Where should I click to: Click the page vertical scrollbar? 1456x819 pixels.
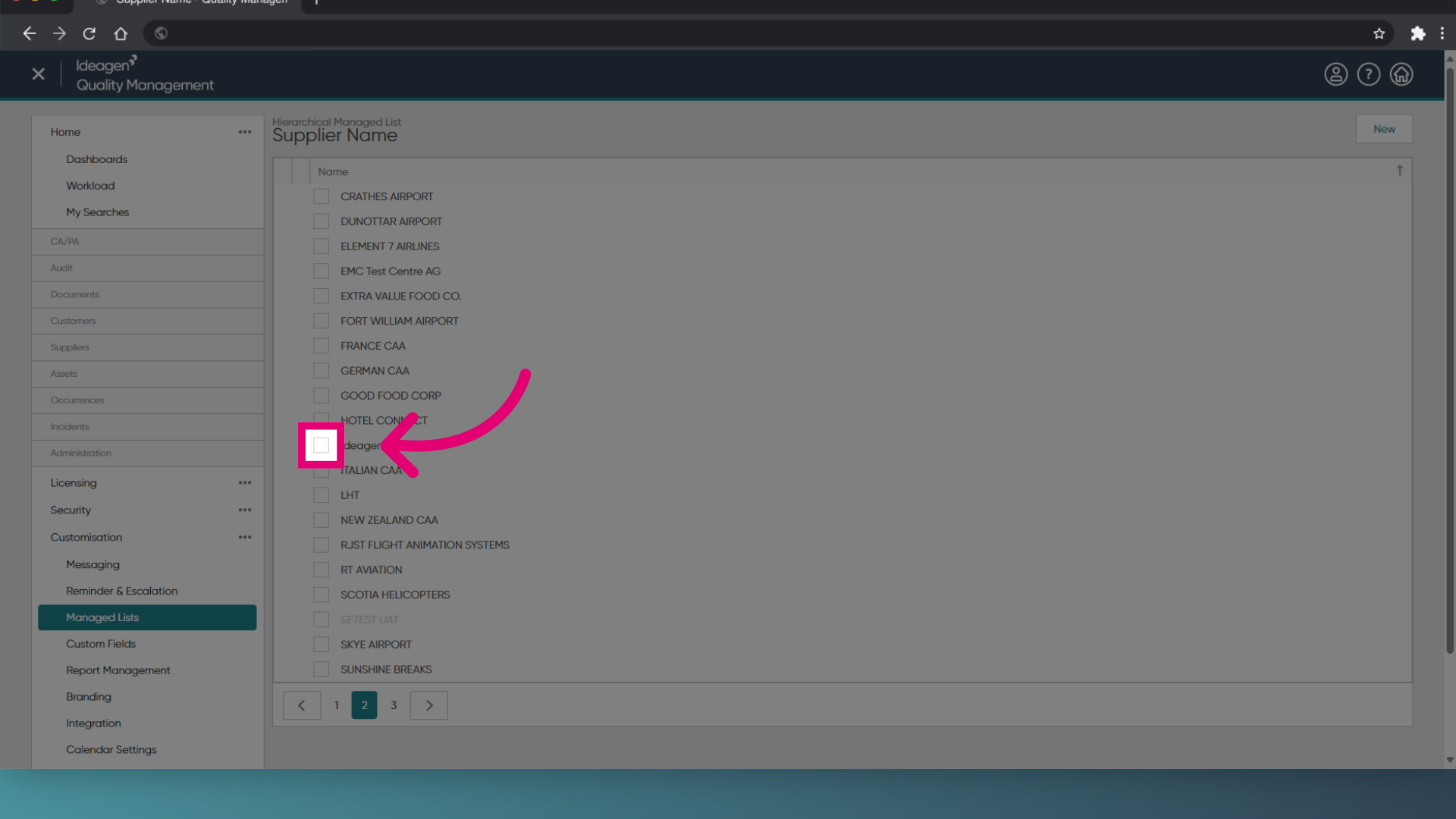(x=1449, y=360)
